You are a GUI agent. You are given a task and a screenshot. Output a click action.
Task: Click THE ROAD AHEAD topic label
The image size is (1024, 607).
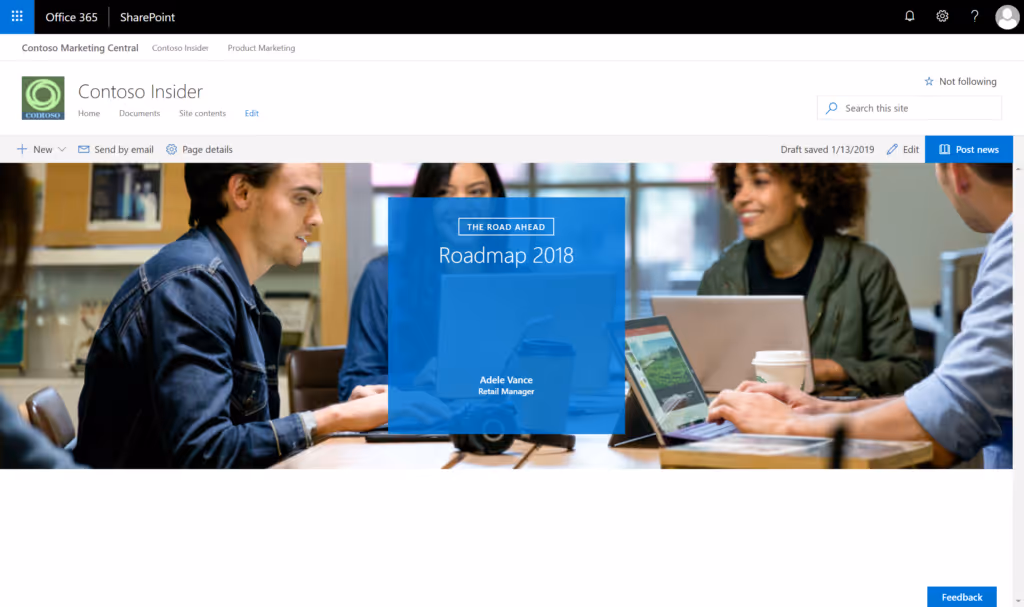505,227
